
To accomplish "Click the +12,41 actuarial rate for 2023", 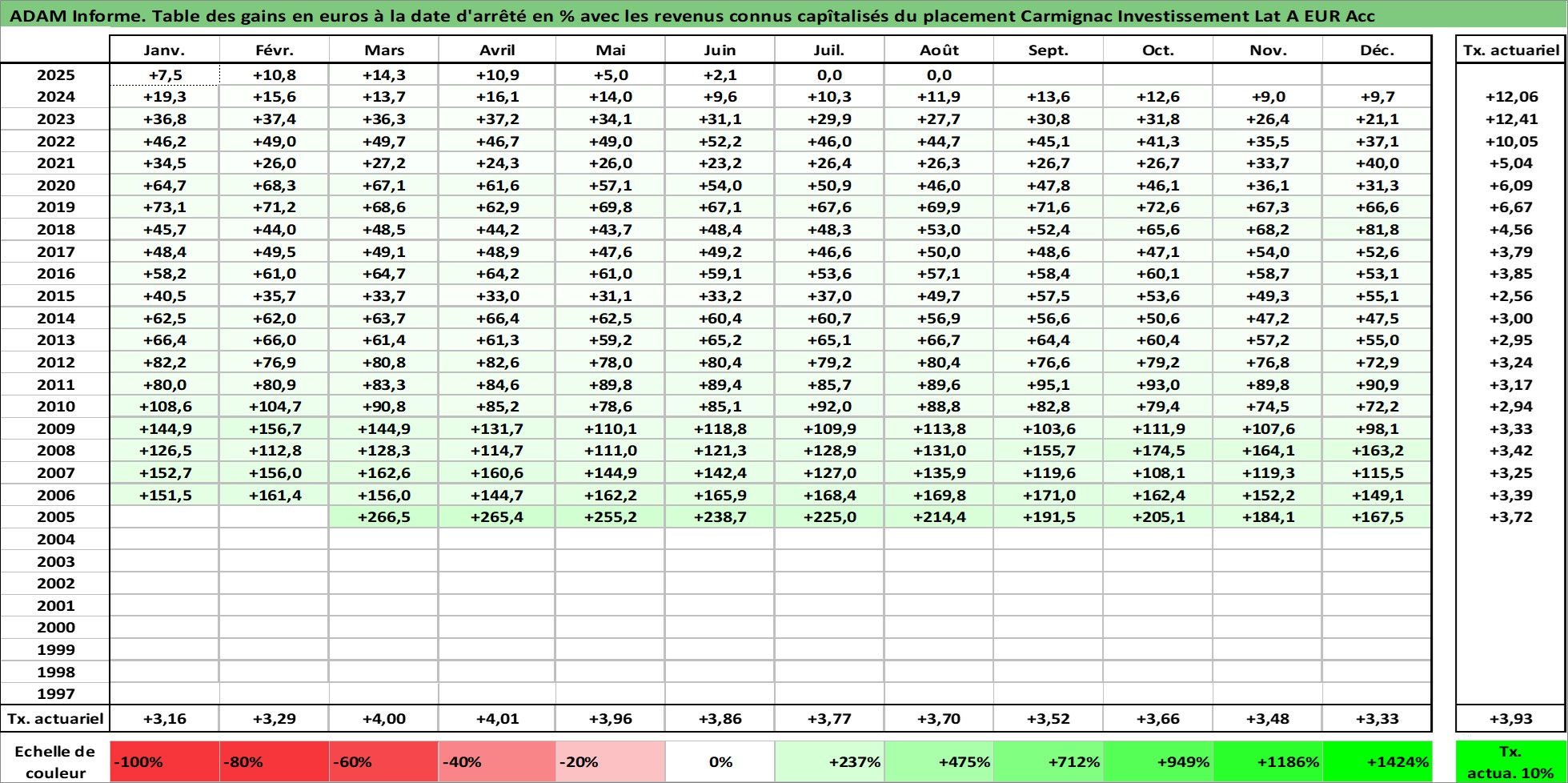I will point(1510,118).
